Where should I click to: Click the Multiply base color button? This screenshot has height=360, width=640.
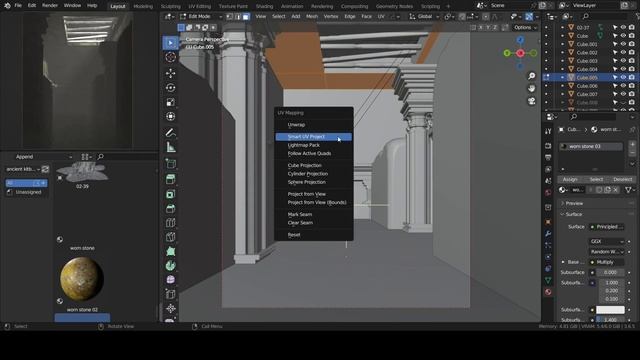click(607, 262)
